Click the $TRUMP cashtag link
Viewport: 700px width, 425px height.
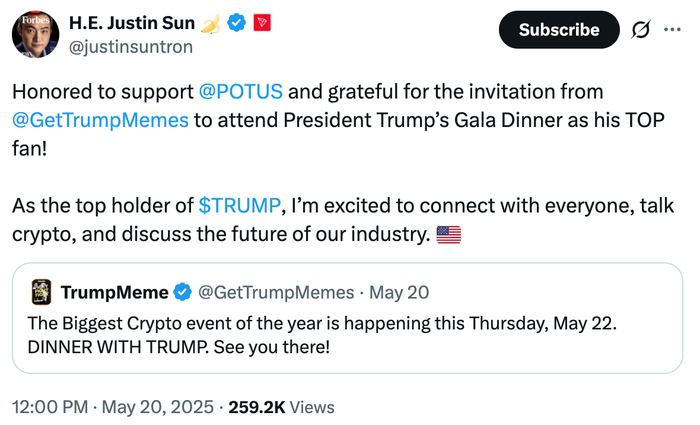point(240,207)
